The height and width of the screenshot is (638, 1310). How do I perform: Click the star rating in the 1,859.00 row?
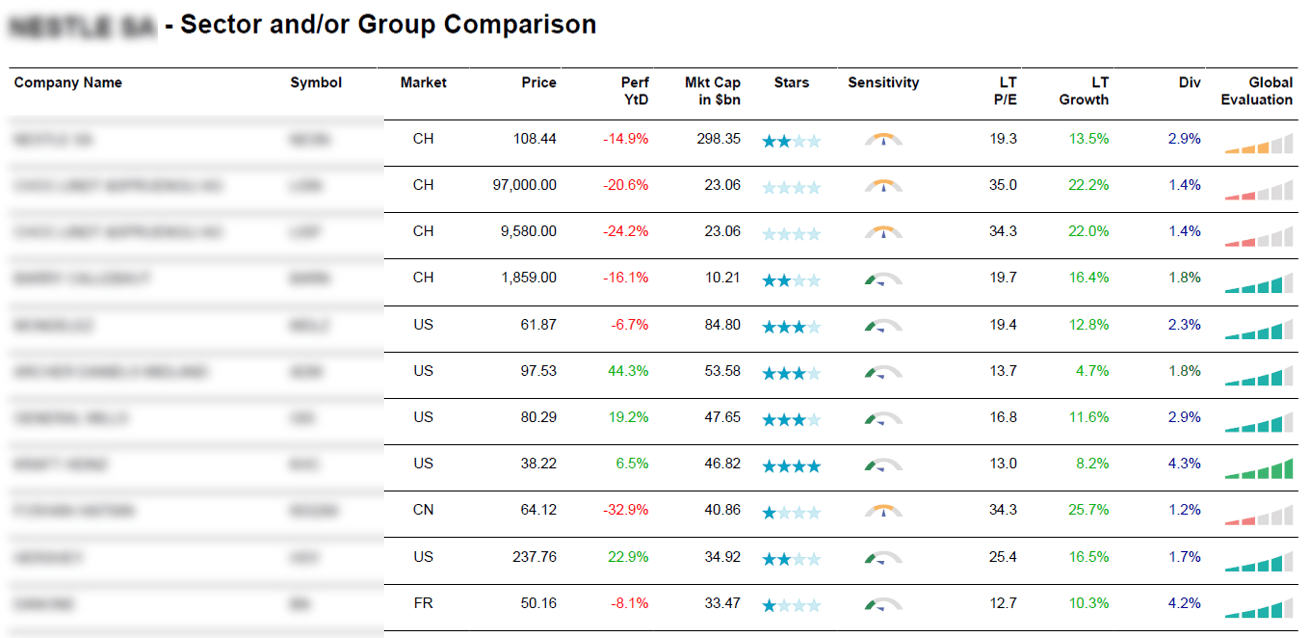click(791, 281)
